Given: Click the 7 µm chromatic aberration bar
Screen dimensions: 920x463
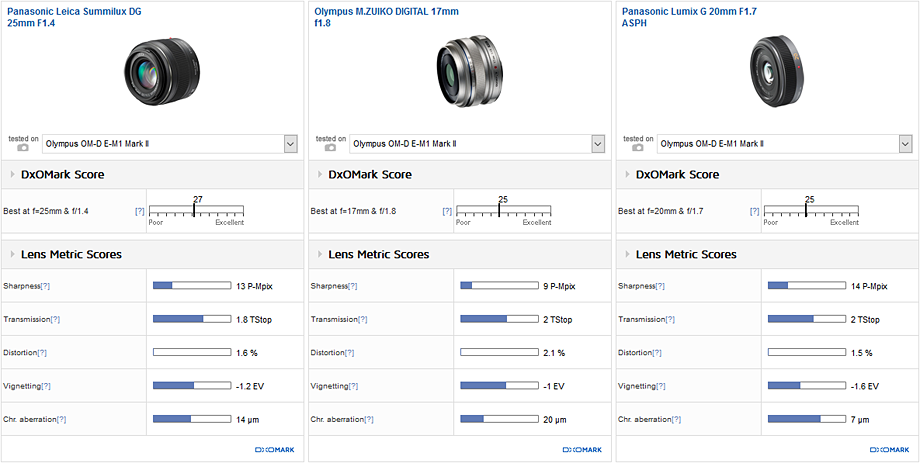Looking at the screenshot, I should [x=807, y=420].
